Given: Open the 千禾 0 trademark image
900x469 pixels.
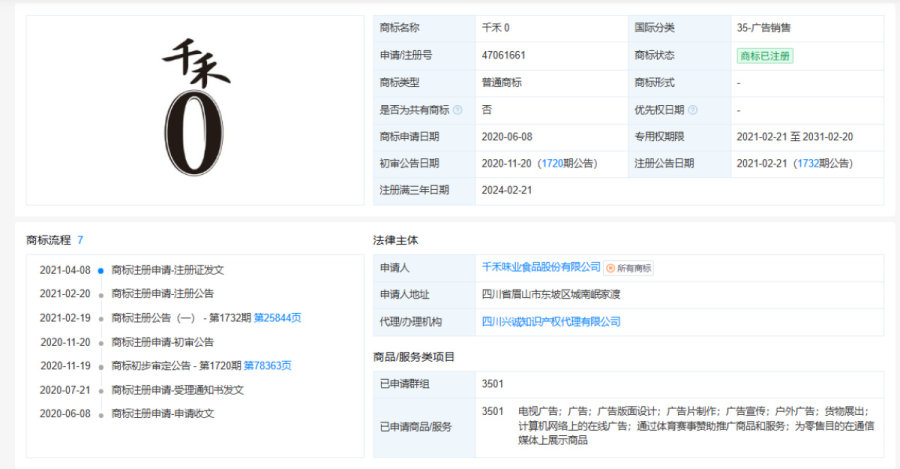Looking at the screenshot, I should [x=195, y=110].
